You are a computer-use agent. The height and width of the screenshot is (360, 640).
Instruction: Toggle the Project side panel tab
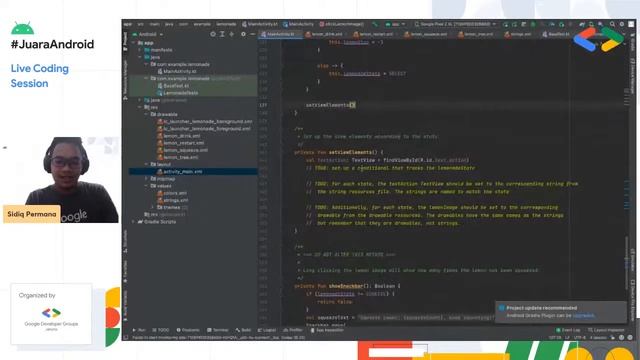[x=125, y=42]
